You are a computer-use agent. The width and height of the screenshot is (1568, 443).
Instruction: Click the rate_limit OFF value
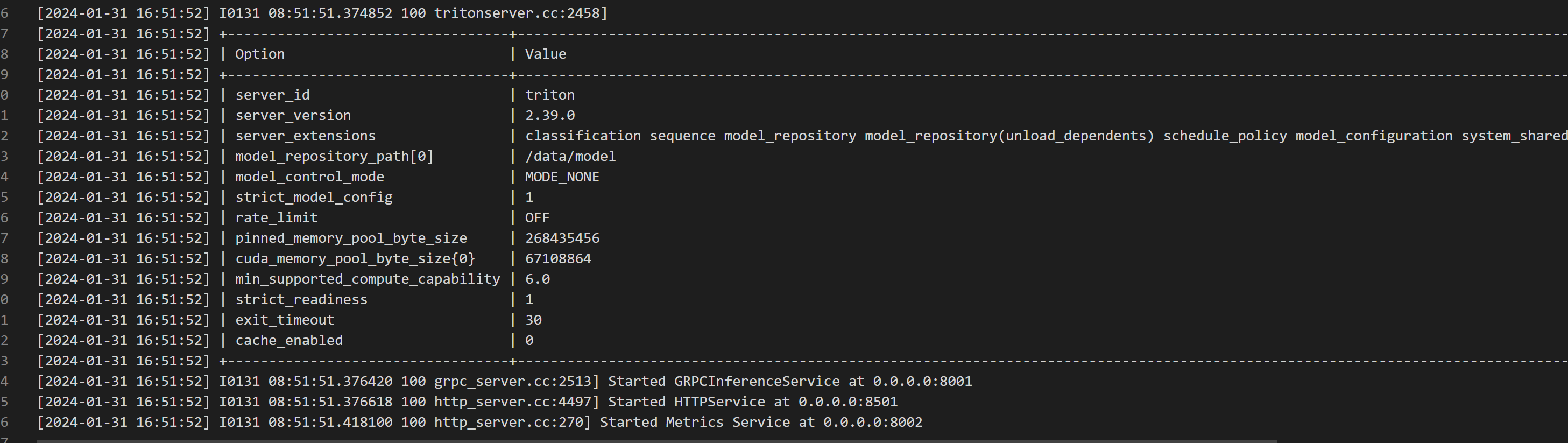point(537,218)
